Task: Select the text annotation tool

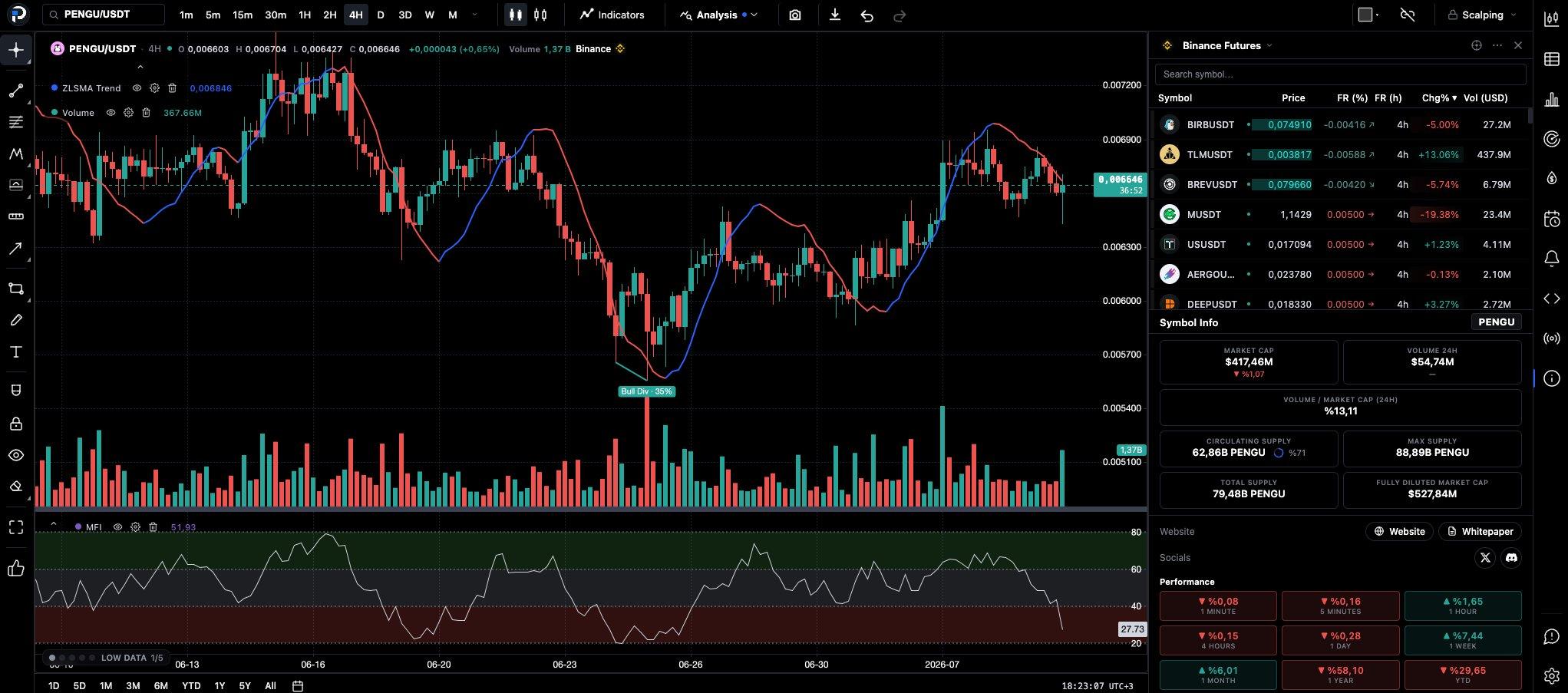Action: [16, 352]
